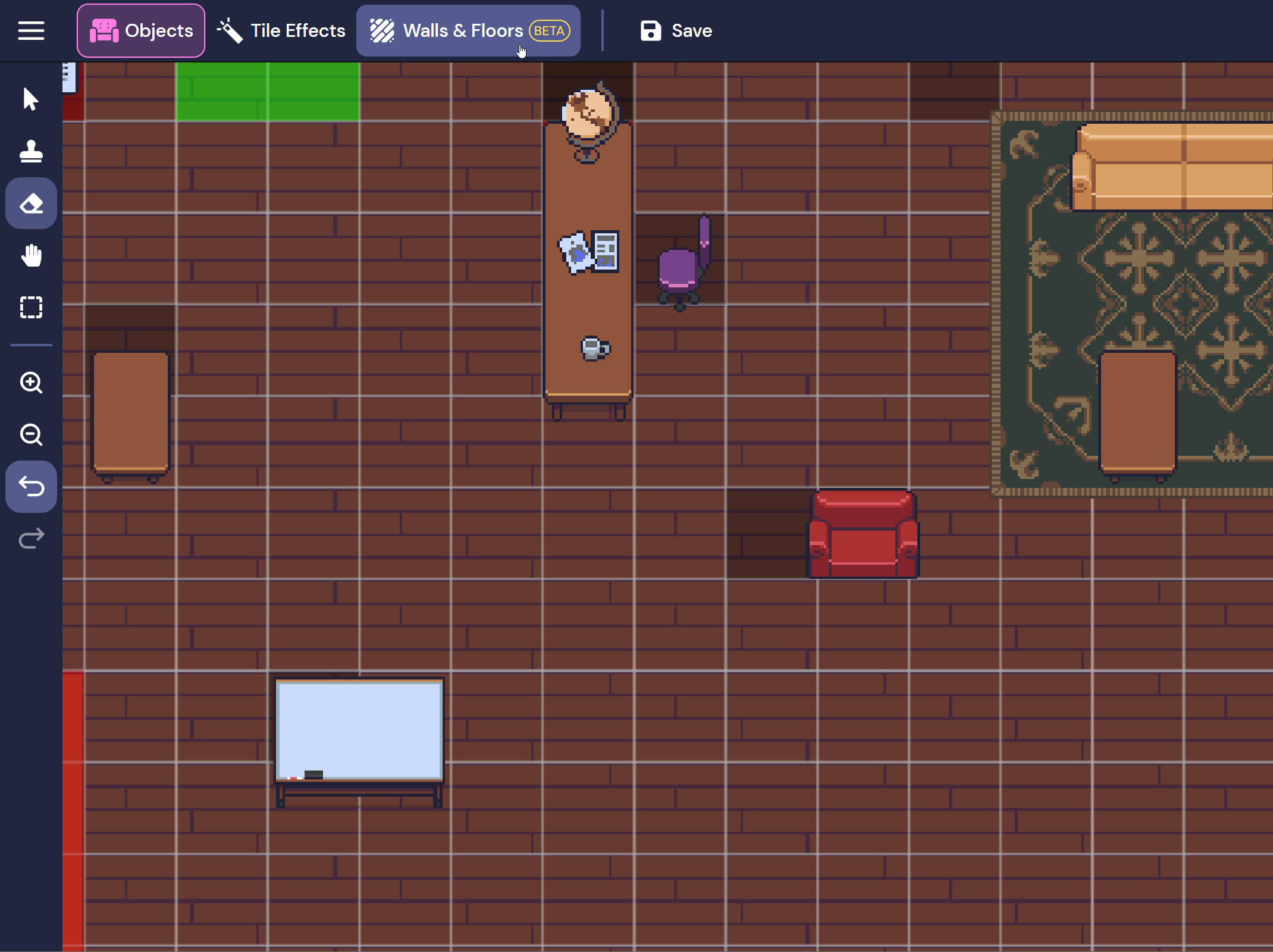Click the red tile strip at left

point(73,809)
